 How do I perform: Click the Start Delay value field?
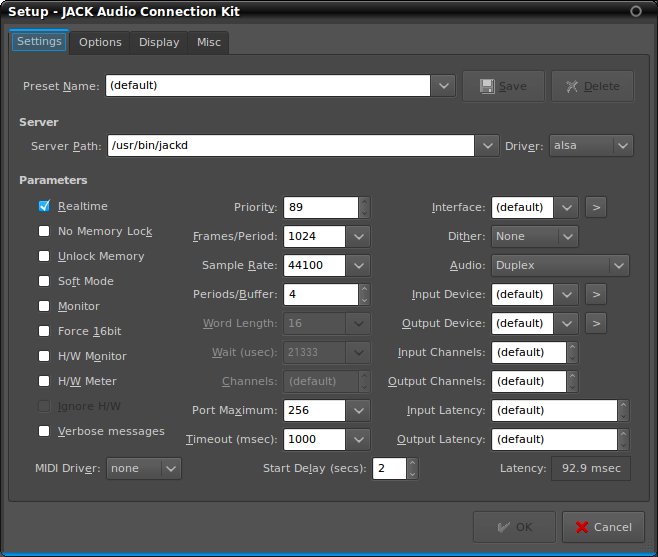pos(389,468)
